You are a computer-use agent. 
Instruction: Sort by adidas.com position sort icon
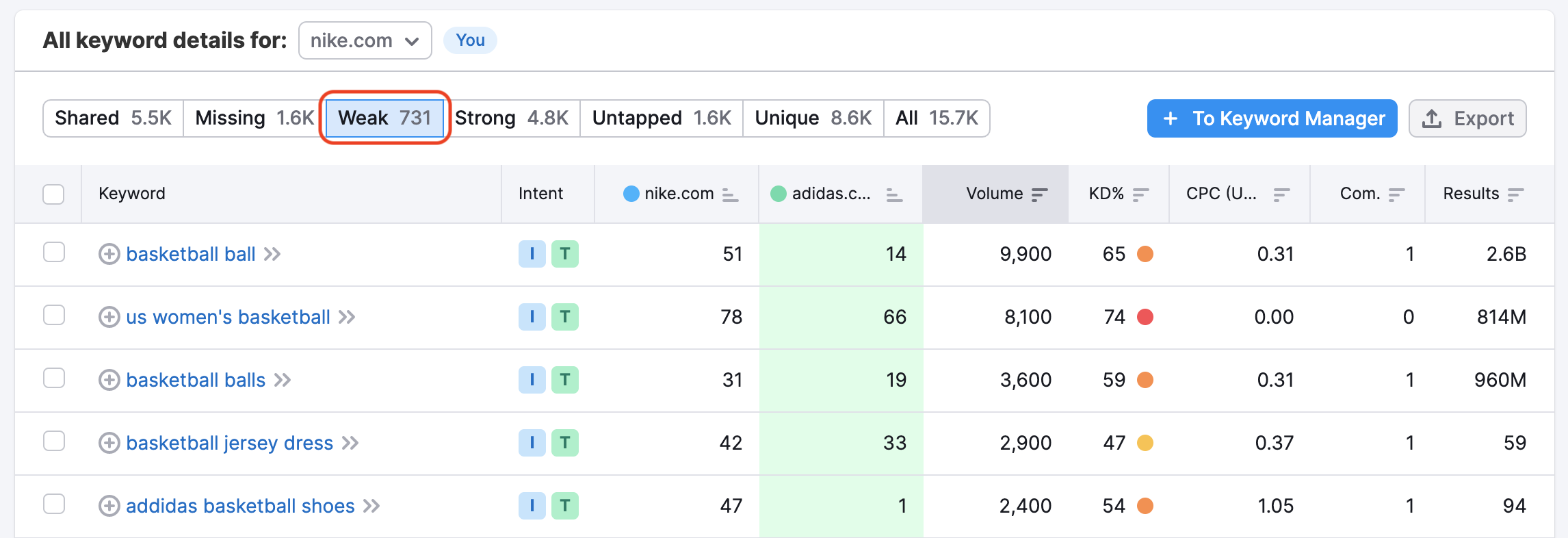894,195
